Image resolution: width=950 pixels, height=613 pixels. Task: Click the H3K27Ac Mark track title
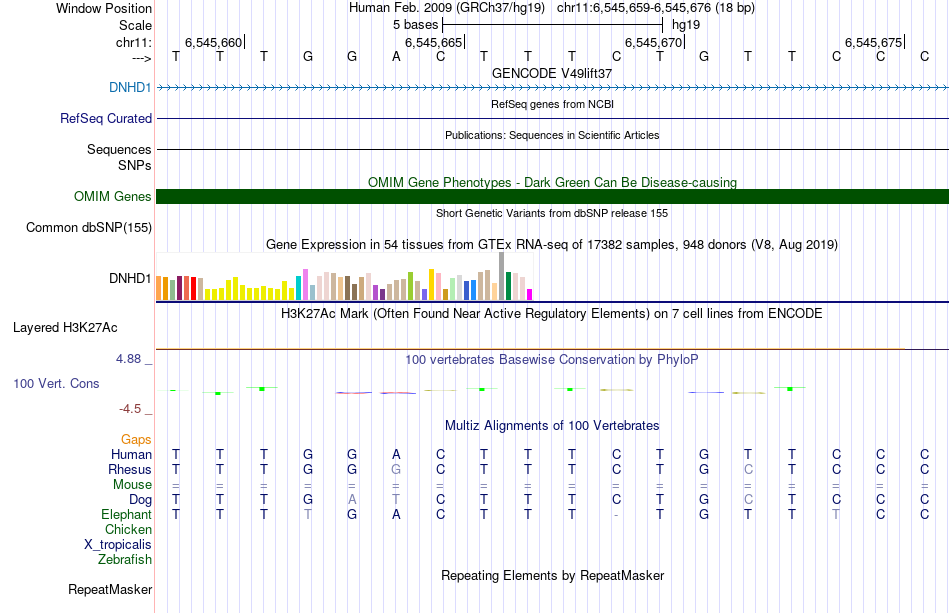[x=552, y=314]
